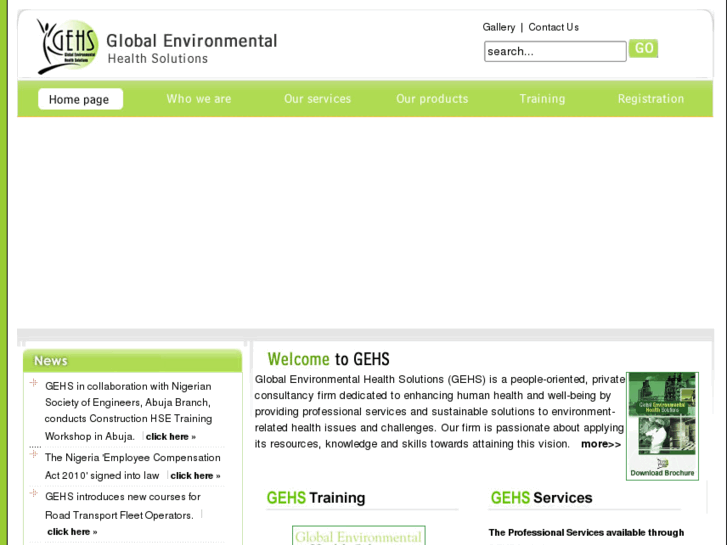Open Training in the navigation bar

[x=542, y=99]
